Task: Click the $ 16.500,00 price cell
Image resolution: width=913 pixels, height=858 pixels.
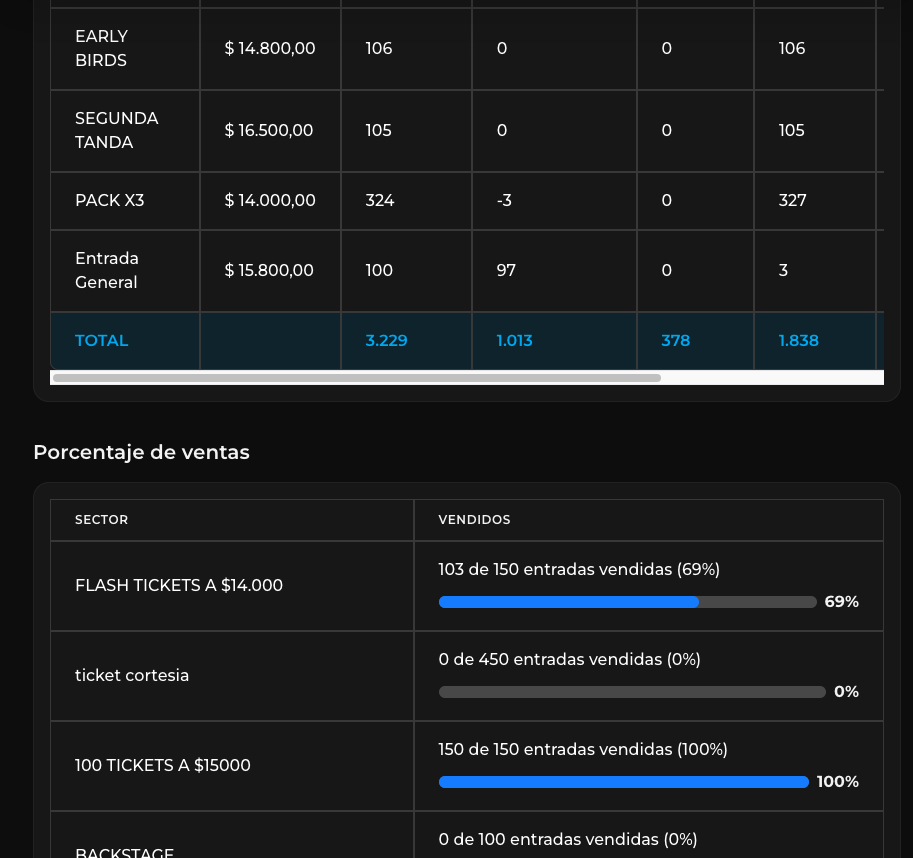Action: tap(269, 130)
